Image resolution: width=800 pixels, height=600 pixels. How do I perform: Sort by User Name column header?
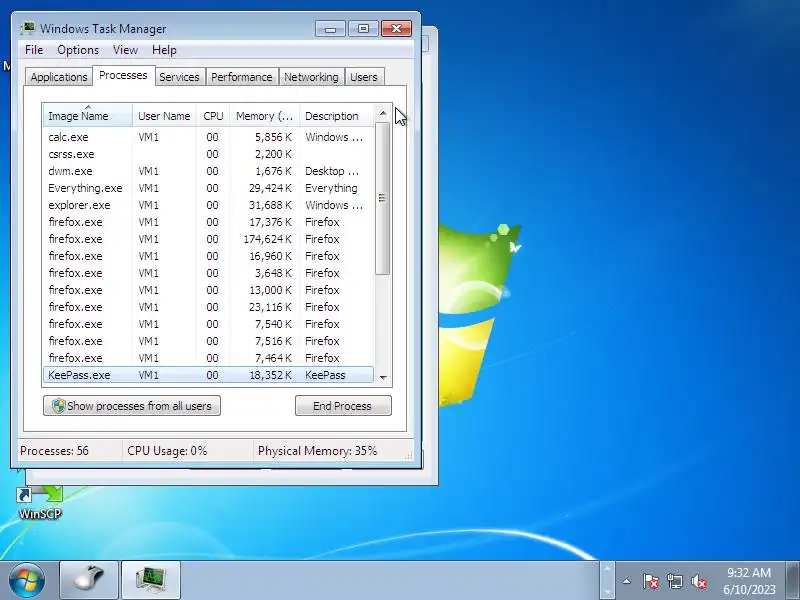pos(164,116)
